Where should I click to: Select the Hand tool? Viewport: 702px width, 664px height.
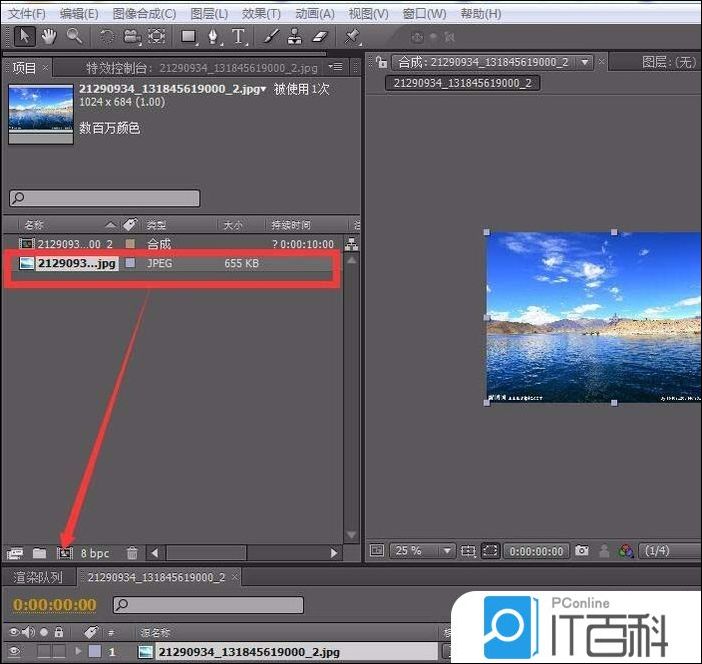pyautogui.click(x=47, y=36)
